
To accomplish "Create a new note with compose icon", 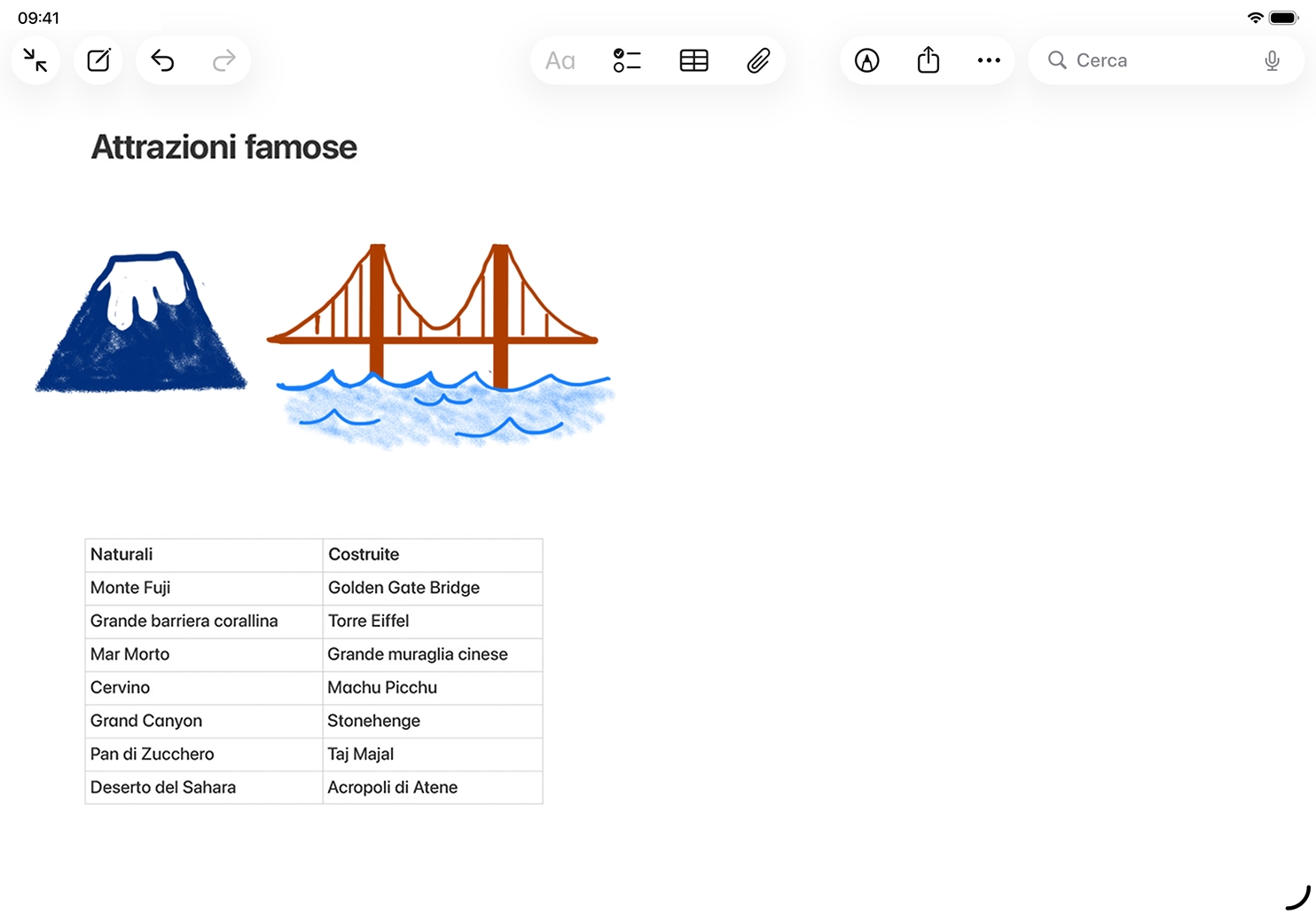I will [98, 60].
